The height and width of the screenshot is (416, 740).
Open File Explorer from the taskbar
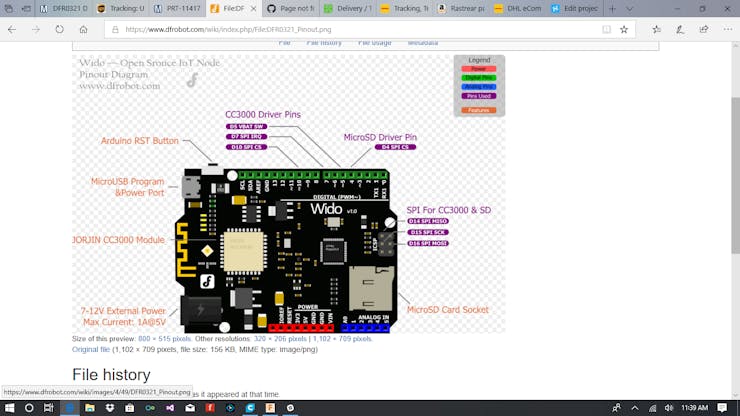tap(90, 408)
